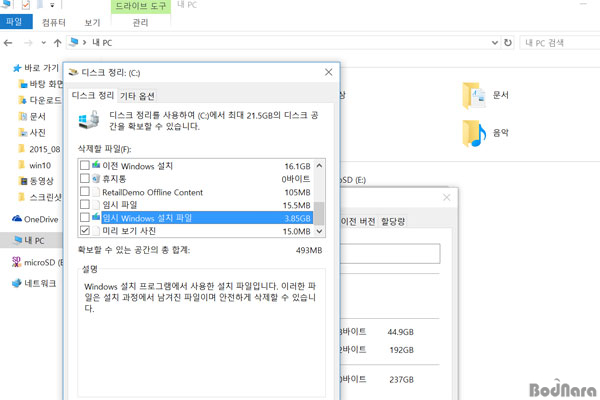Enable RetailDemo Offline Content checkbox
The height and width of the screenshot is (400, 600).
click(85, 191)
